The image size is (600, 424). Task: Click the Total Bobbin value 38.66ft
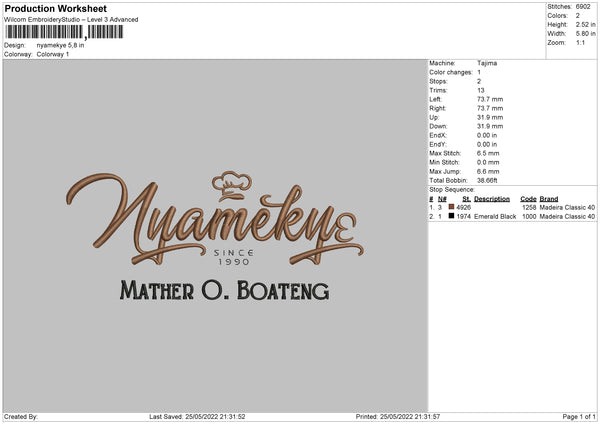pyautogui.click(x=487, y=181)
